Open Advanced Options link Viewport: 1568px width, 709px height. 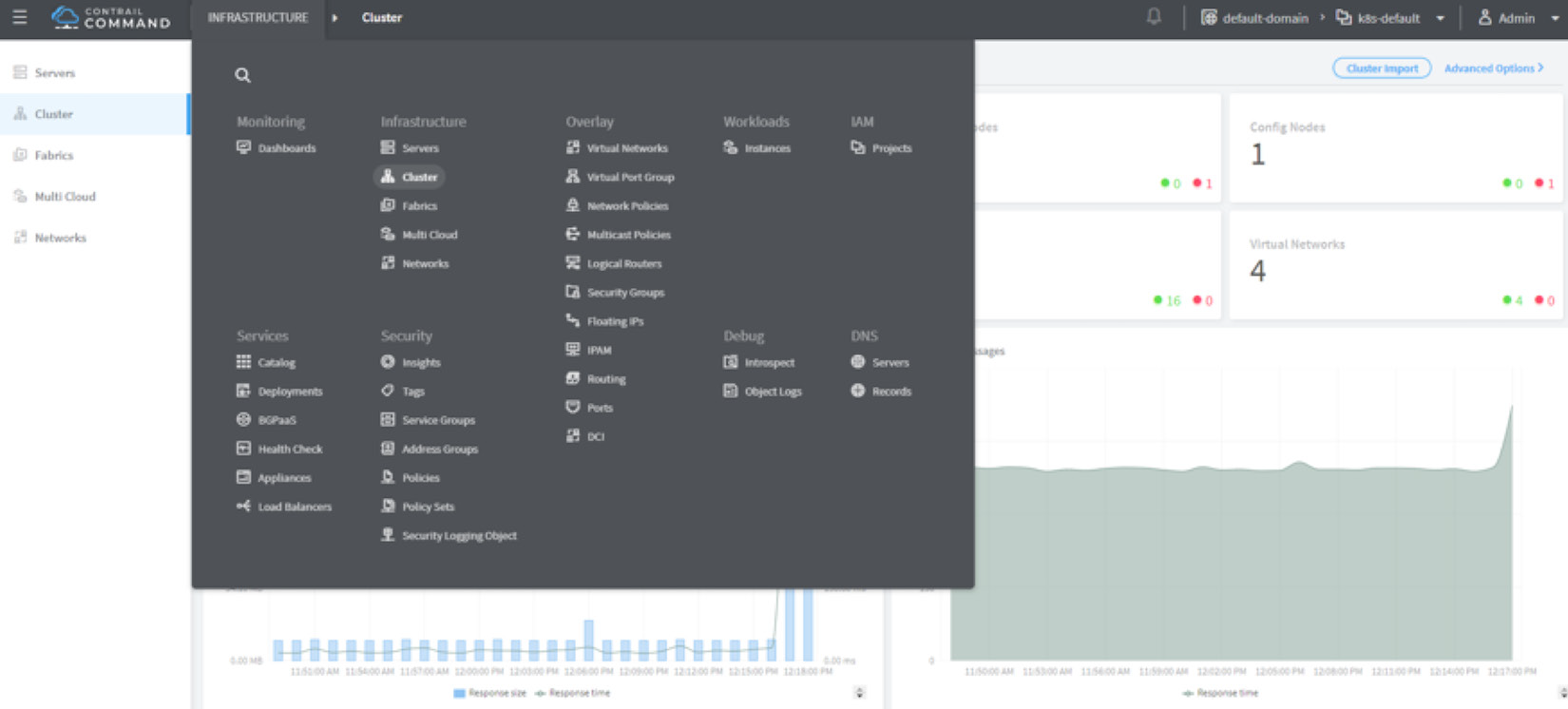1494,68
